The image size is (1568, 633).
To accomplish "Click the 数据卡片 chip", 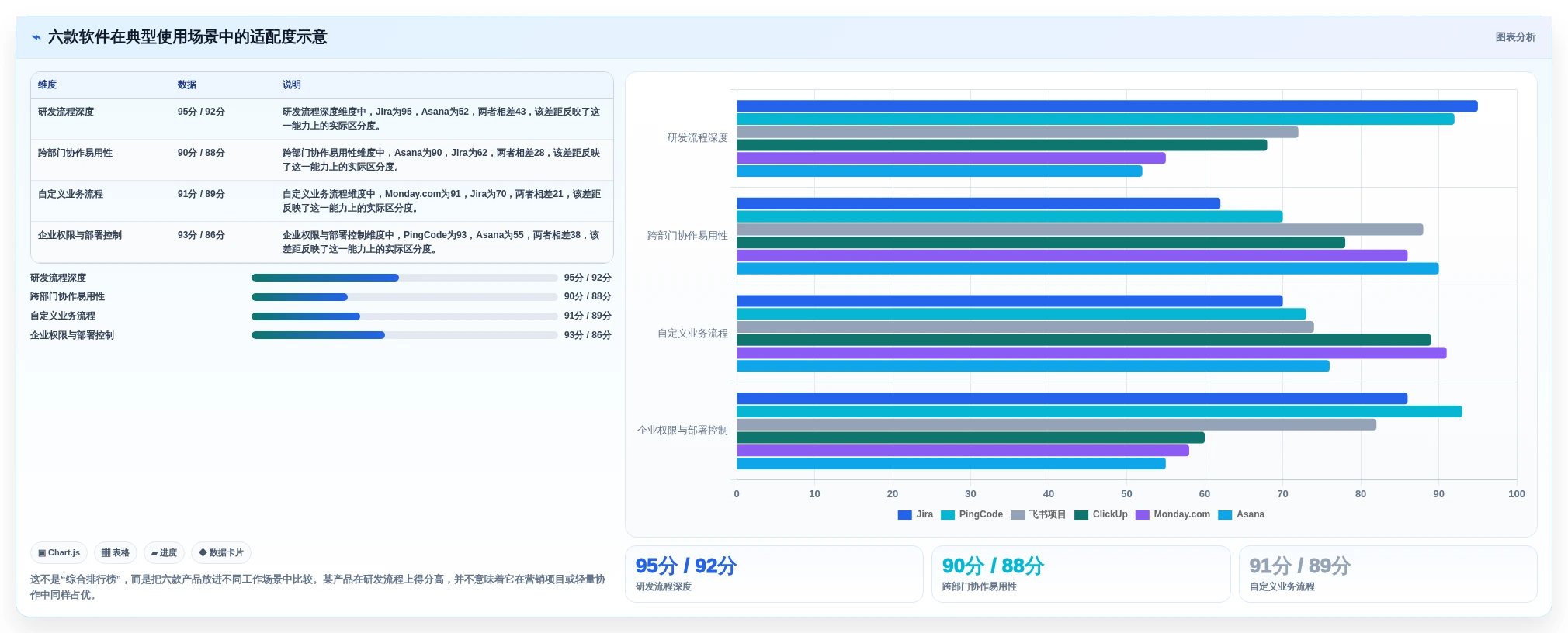I will click(221, 553).
